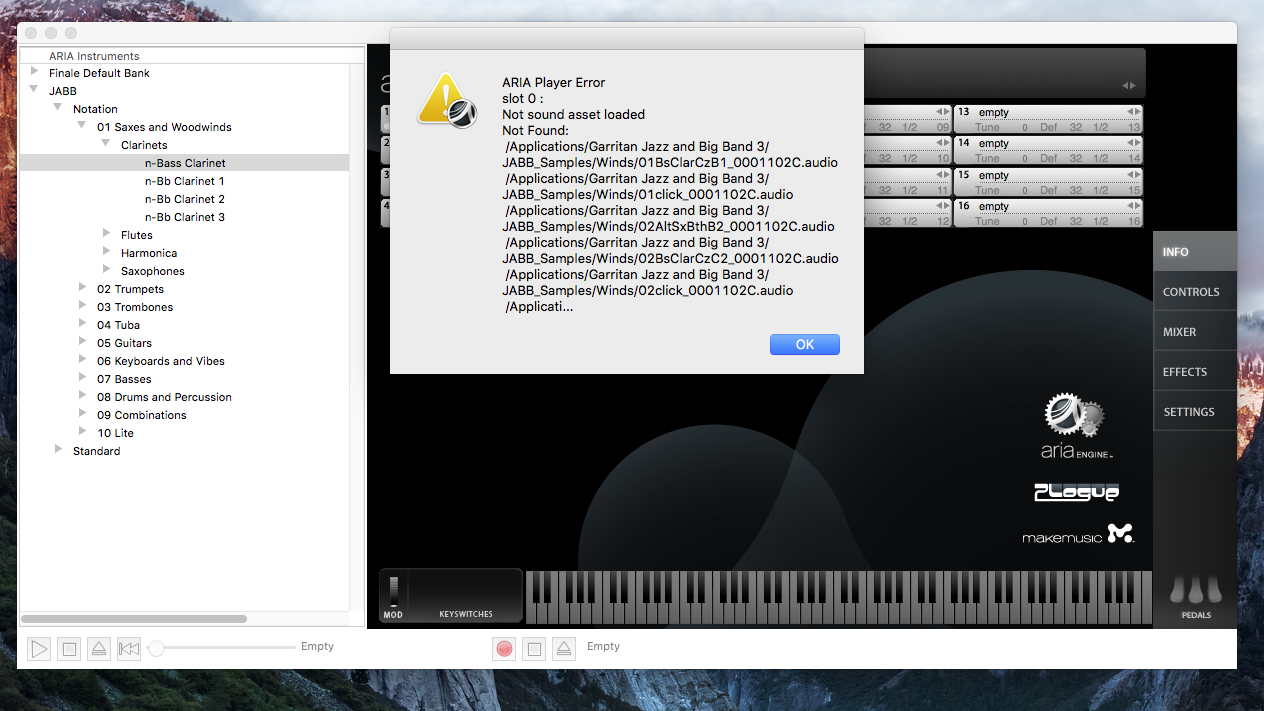Screen dimensions: 1264x711
Task: Collapse the Clarinets tree node
Action: tap(106, 144)
